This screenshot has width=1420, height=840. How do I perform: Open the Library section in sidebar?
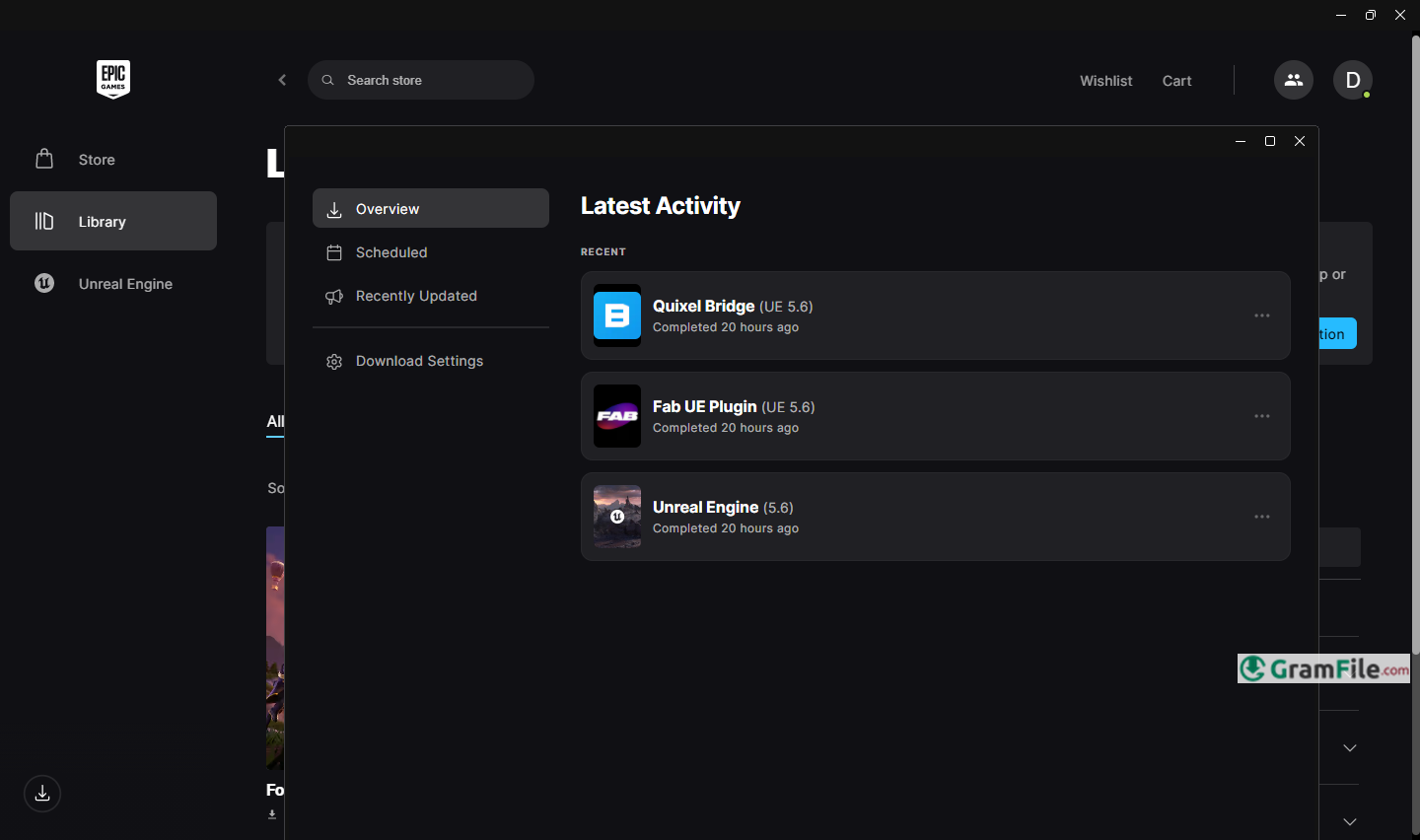point(113,221)
